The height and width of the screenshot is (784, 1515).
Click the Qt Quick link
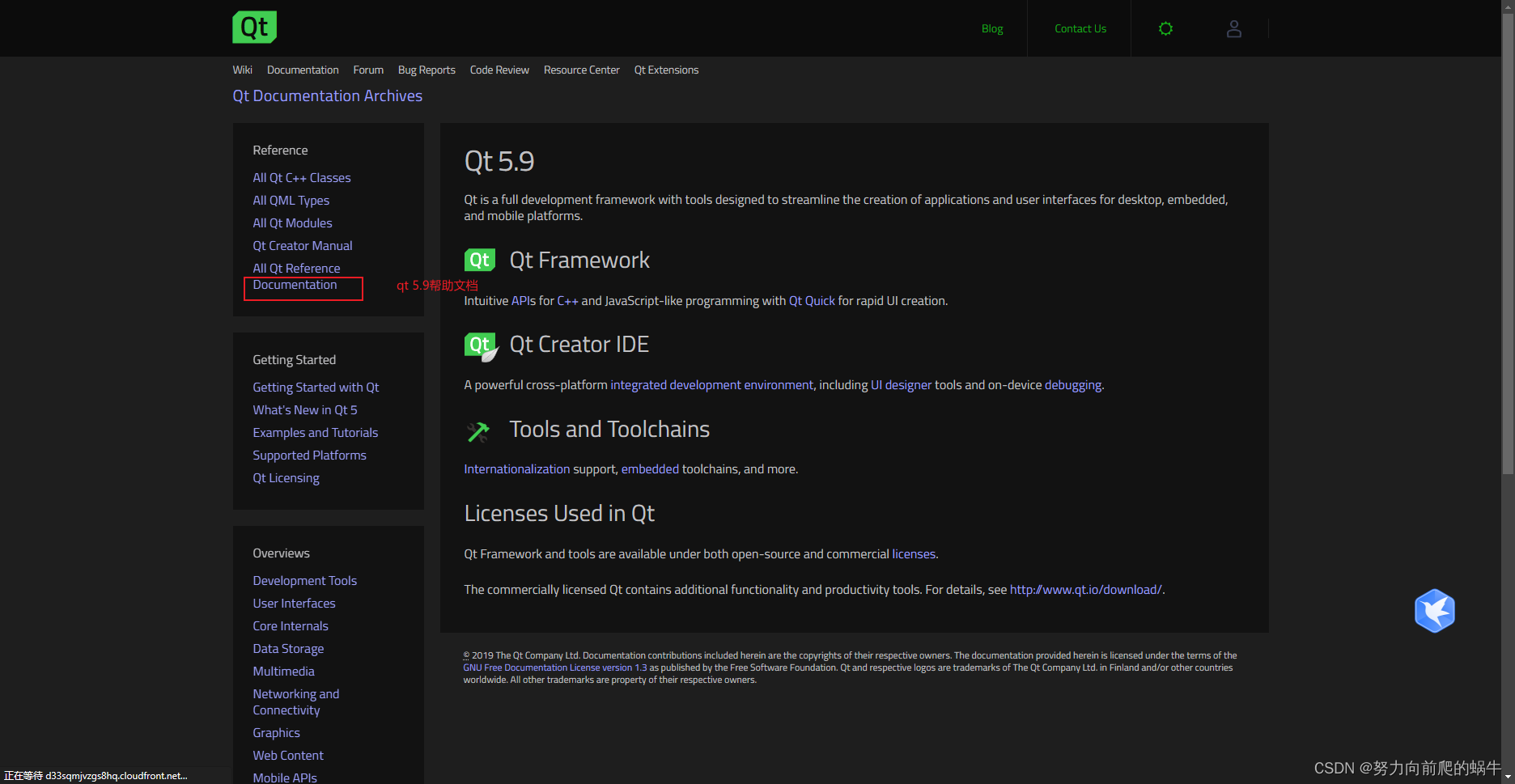coord(812,300)
